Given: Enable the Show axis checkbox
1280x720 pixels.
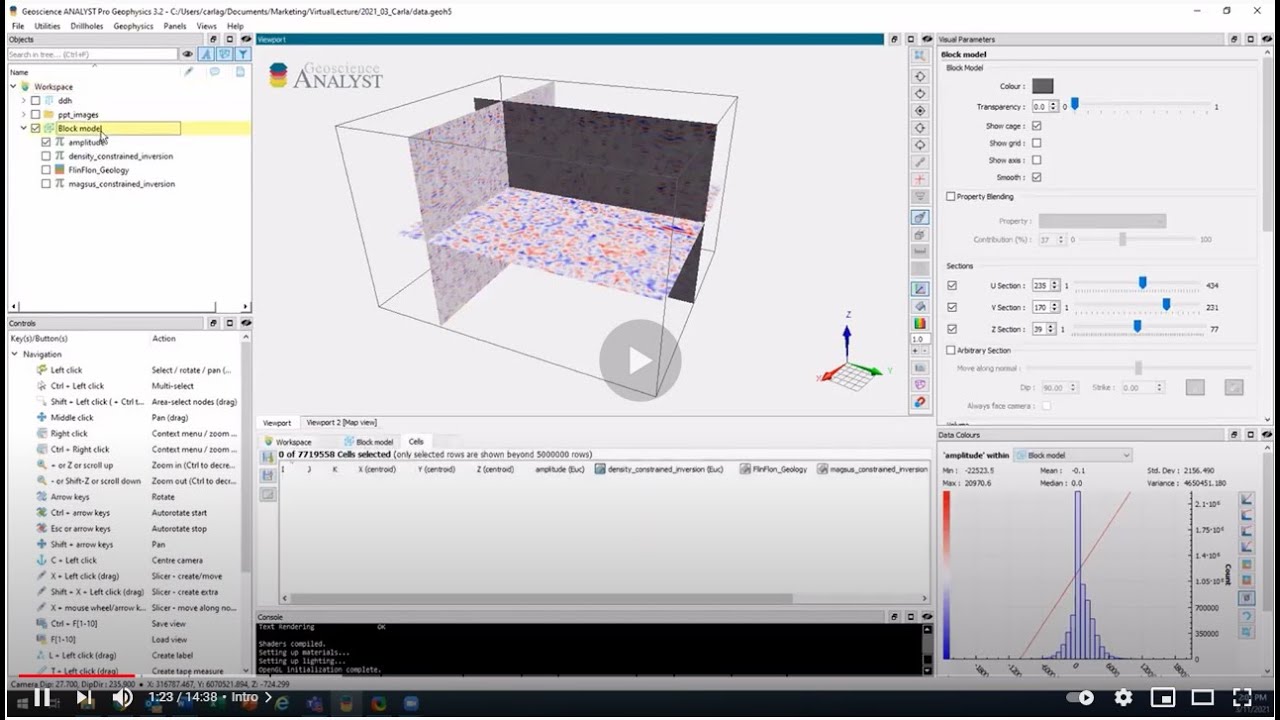Looking at the screenshot, I should (x=1036, y=160).
